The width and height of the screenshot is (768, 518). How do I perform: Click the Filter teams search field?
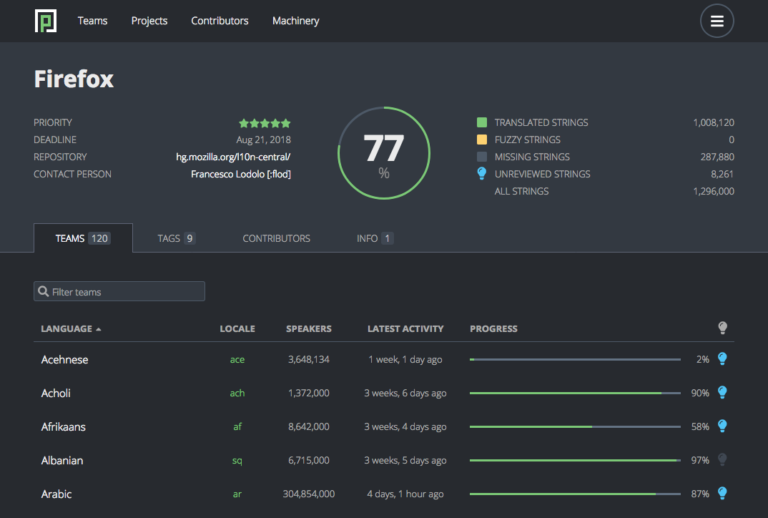(120, 292)
